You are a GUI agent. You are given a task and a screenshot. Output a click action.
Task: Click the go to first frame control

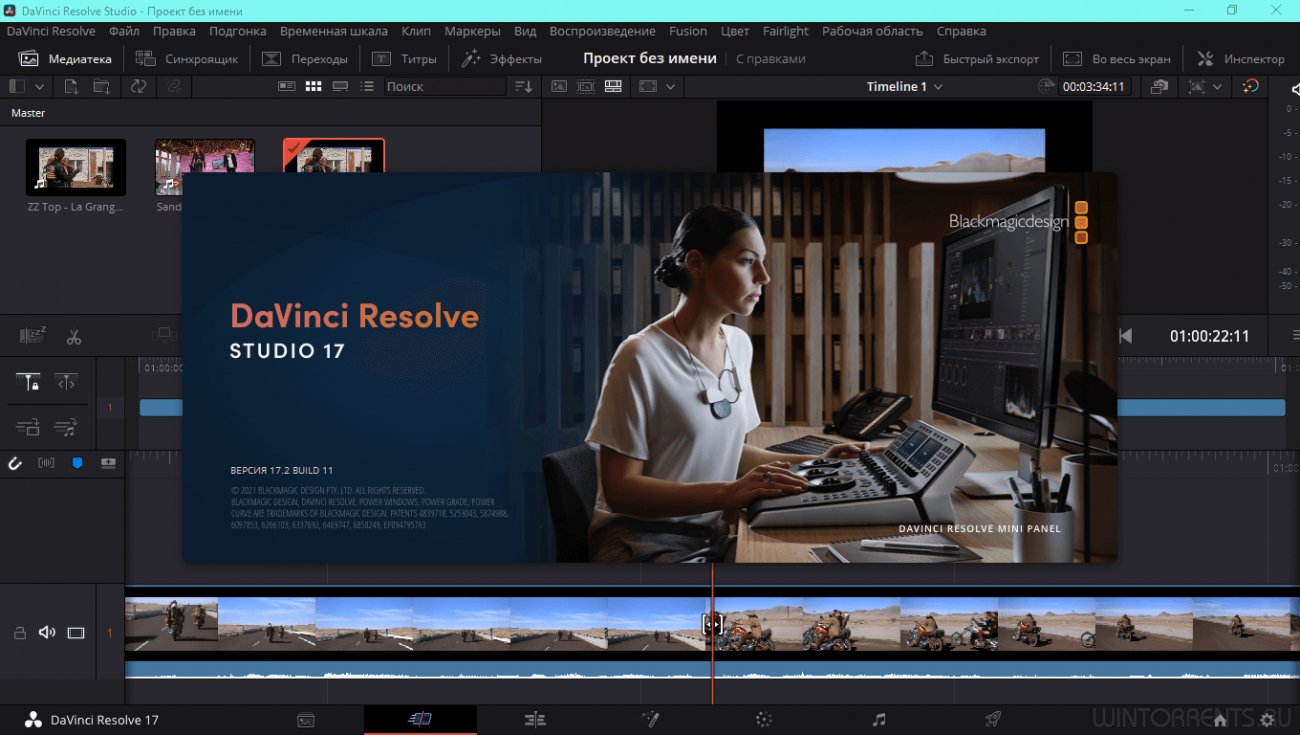(x=1126, y=336)
